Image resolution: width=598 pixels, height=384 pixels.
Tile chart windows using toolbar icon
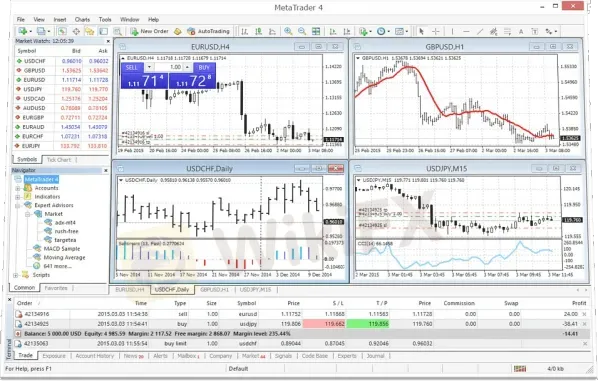click(316, 32)
